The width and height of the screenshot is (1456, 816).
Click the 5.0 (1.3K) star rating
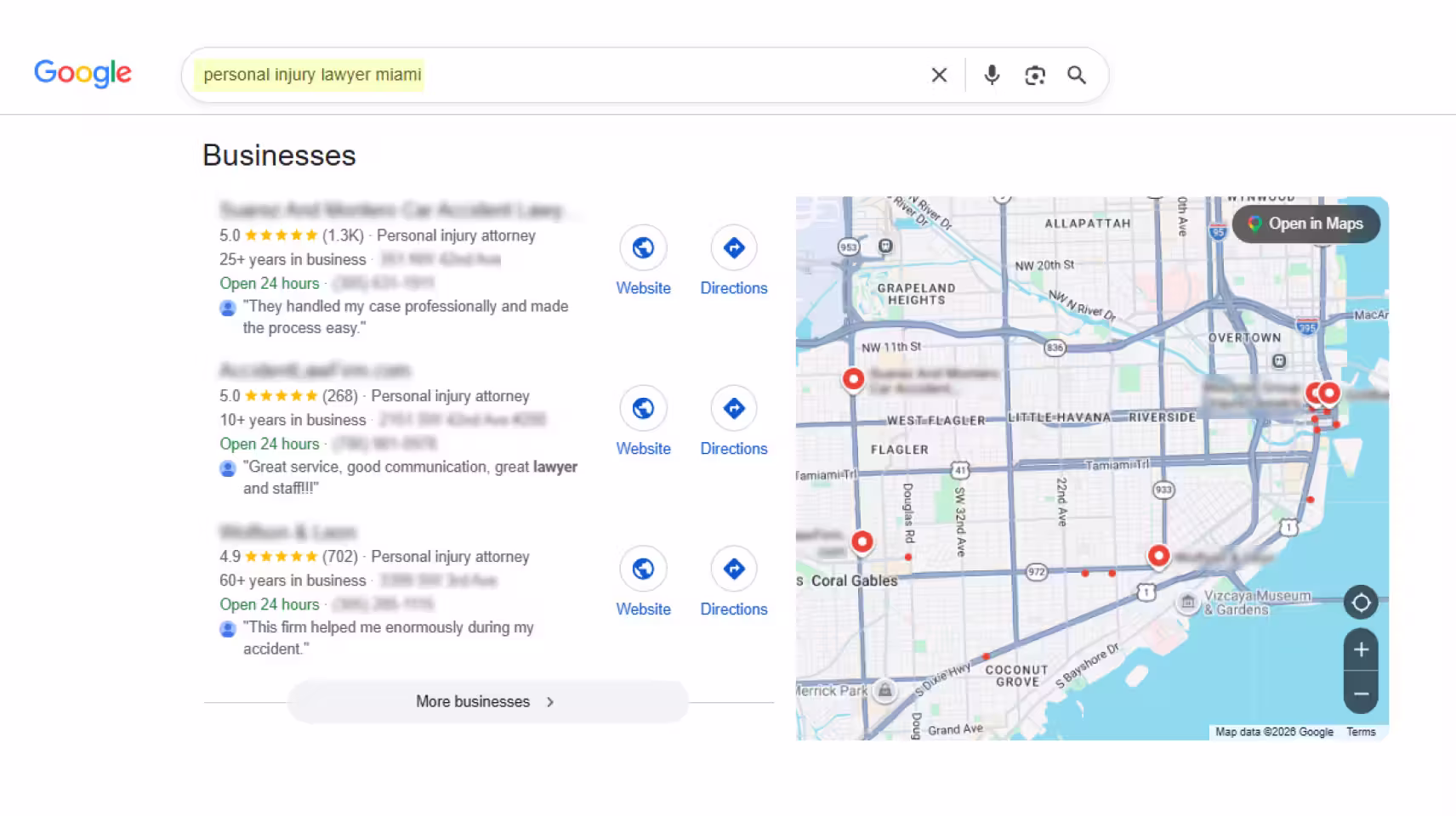[292, 235]
